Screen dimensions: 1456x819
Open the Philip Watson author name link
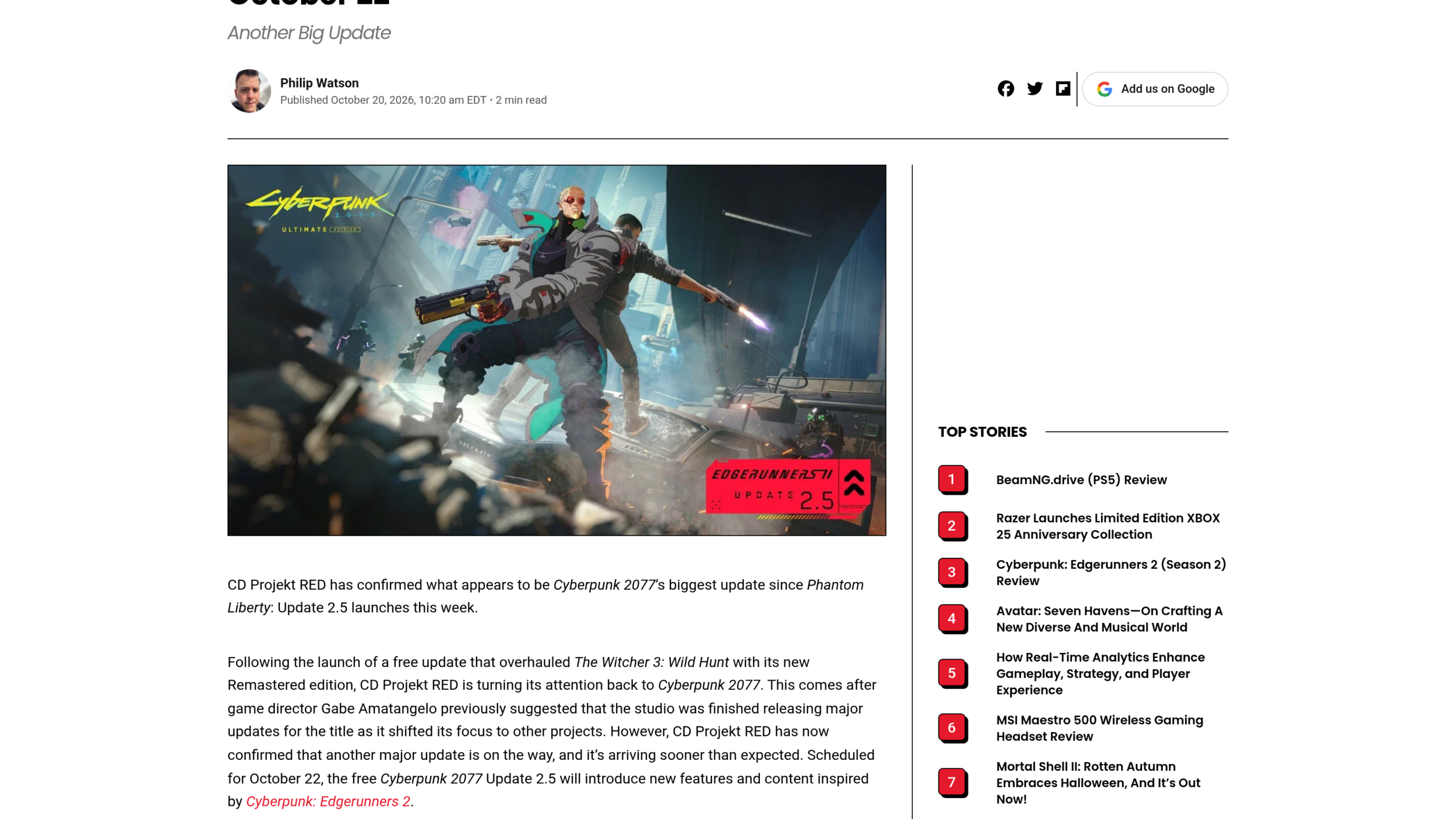tap(319, 83)
